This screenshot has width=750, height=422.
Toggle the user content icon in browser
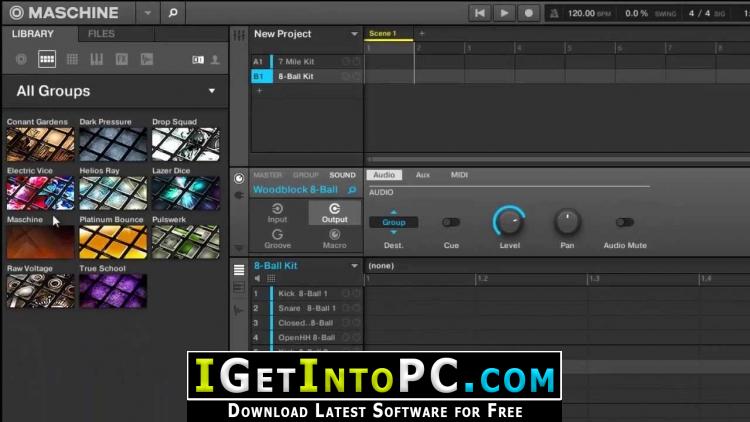tap(215, 60)
